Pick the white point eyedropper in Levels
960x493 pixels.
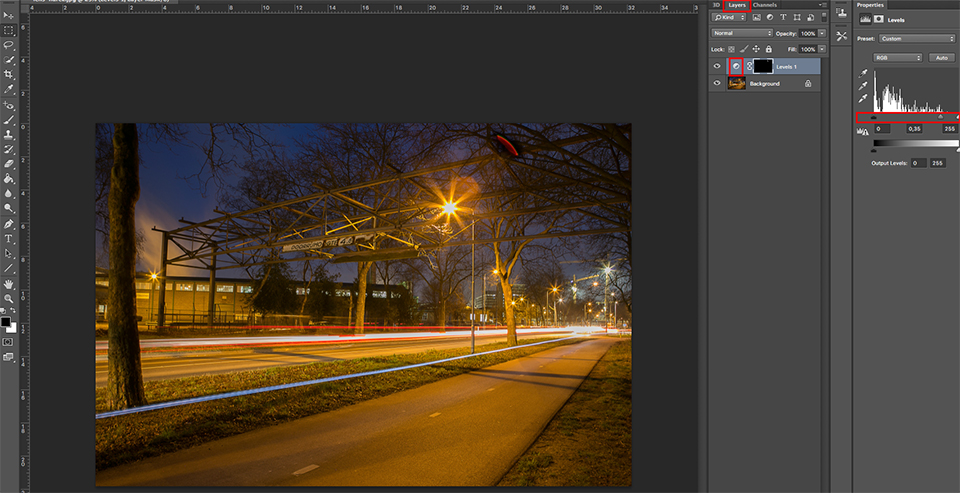tap(863, 99)
